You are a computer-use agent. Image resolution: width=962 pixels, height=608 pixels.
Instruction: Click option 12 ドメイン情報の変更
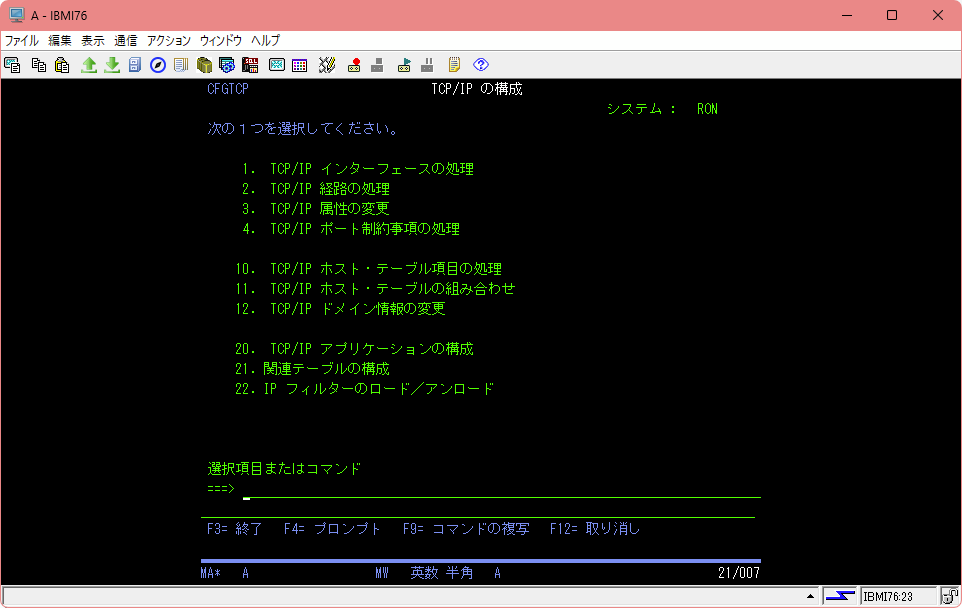click(x=340, y=309)
